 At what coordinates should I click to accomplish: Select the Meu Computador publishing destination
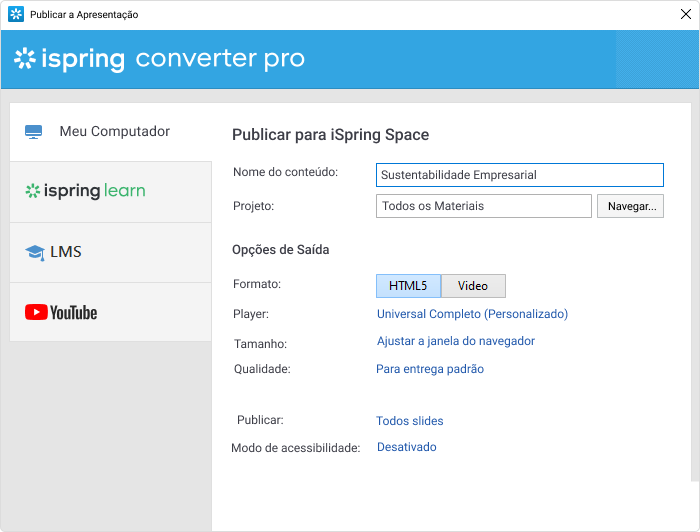coord(111,132)
